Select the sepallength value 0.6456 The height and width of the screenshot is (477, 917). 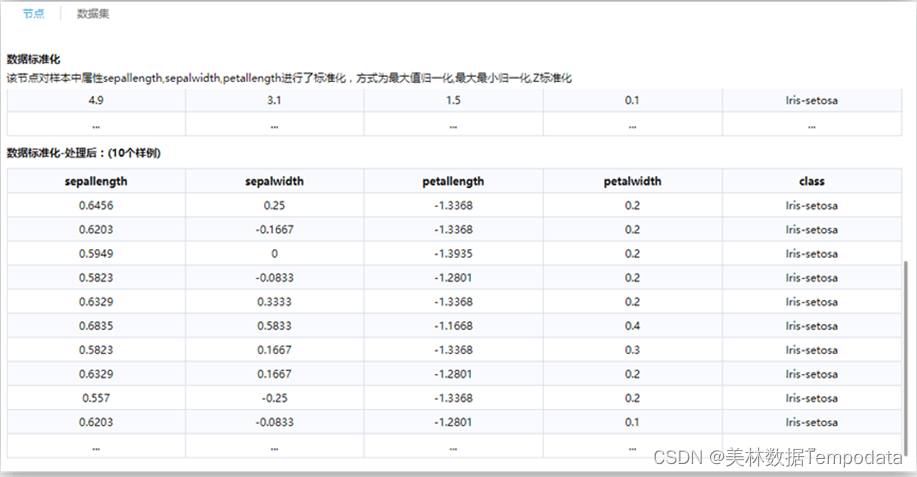96,206
